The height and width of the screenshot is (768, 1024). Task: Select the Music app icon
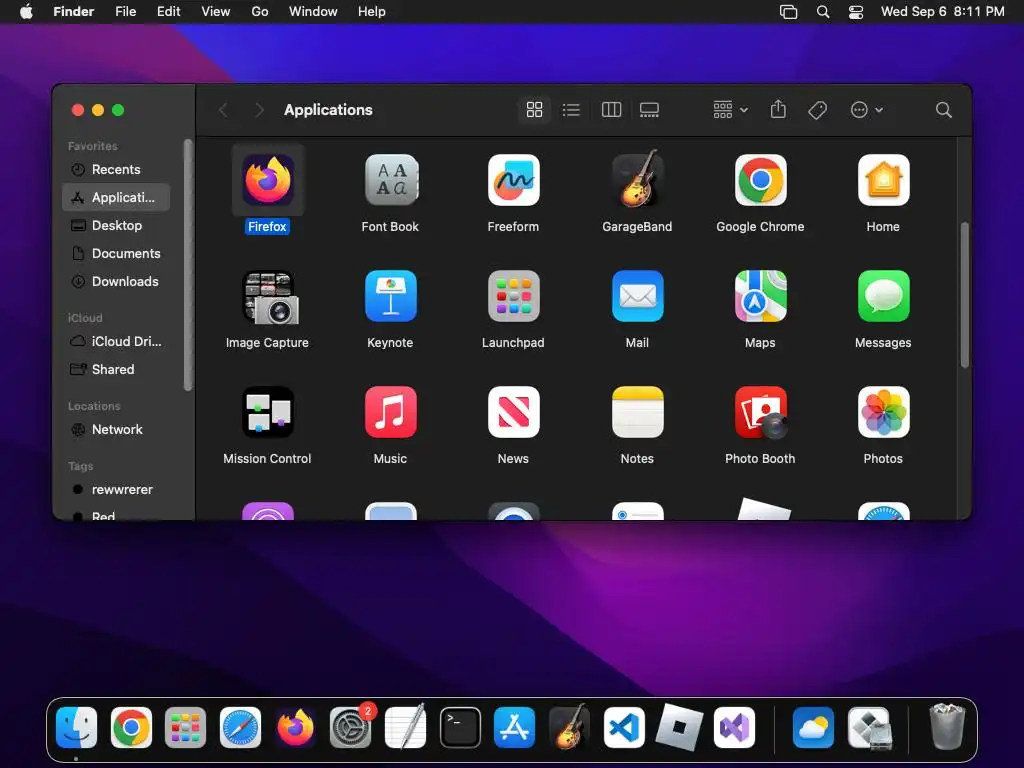click(x=391, y=412)
